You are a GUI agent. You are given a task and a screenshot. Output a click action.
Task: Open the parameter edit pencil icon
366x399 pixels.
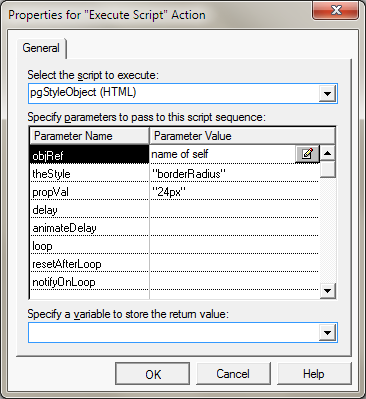pos(307,154)
